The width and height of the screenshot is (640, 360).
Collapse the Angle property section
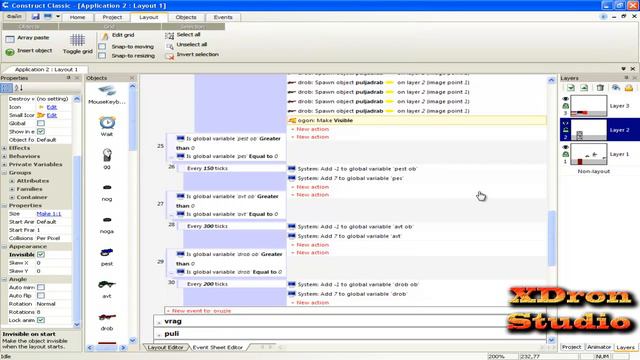point(4,279)
